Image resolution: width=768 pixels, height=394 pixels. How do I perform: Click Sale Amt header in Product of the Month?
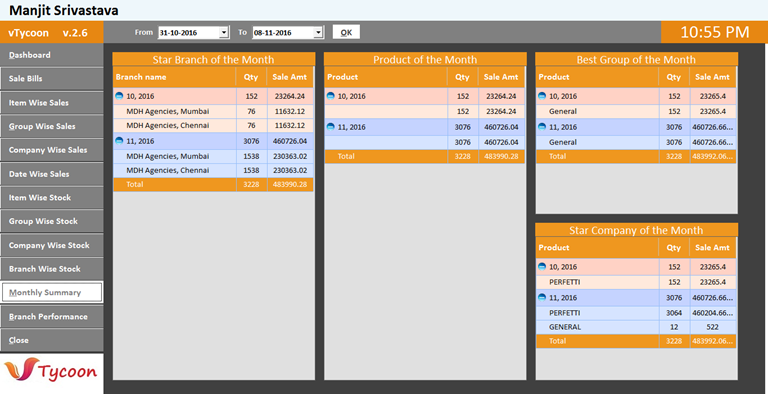coord(501,77)
